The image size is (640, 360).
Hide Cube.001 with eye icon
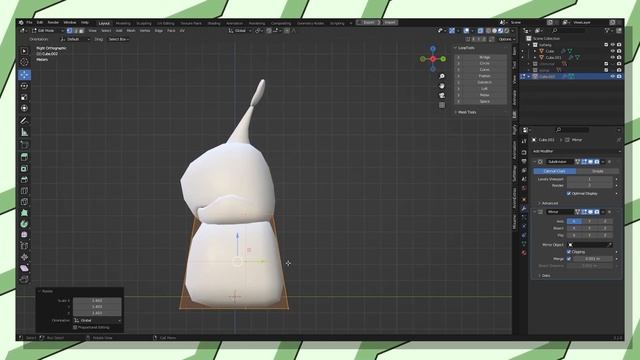[x=613, y=58]
